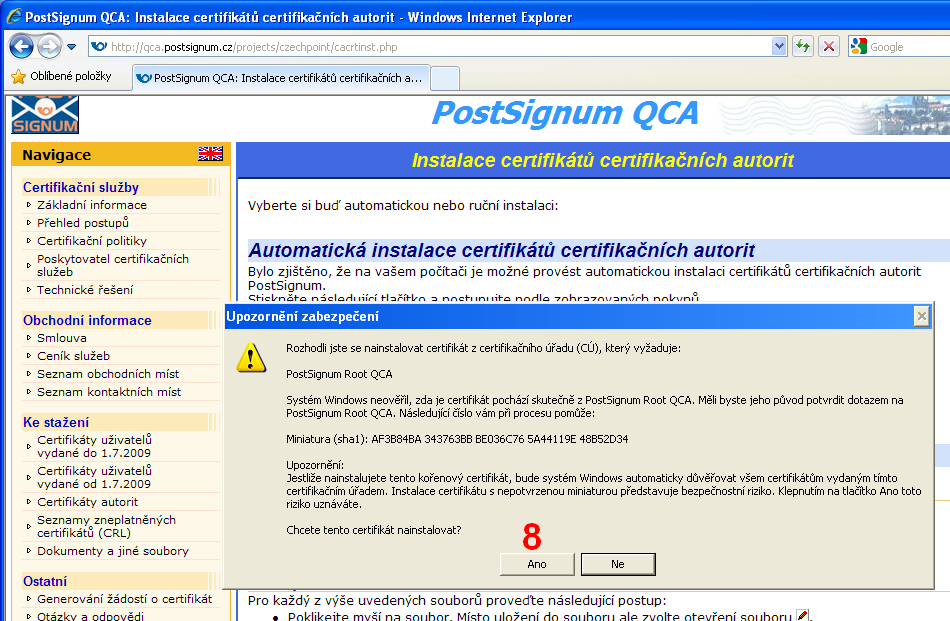Open Ke stažení section heading
The width and height of the screenshot is (950, 621).
[56, 422]
